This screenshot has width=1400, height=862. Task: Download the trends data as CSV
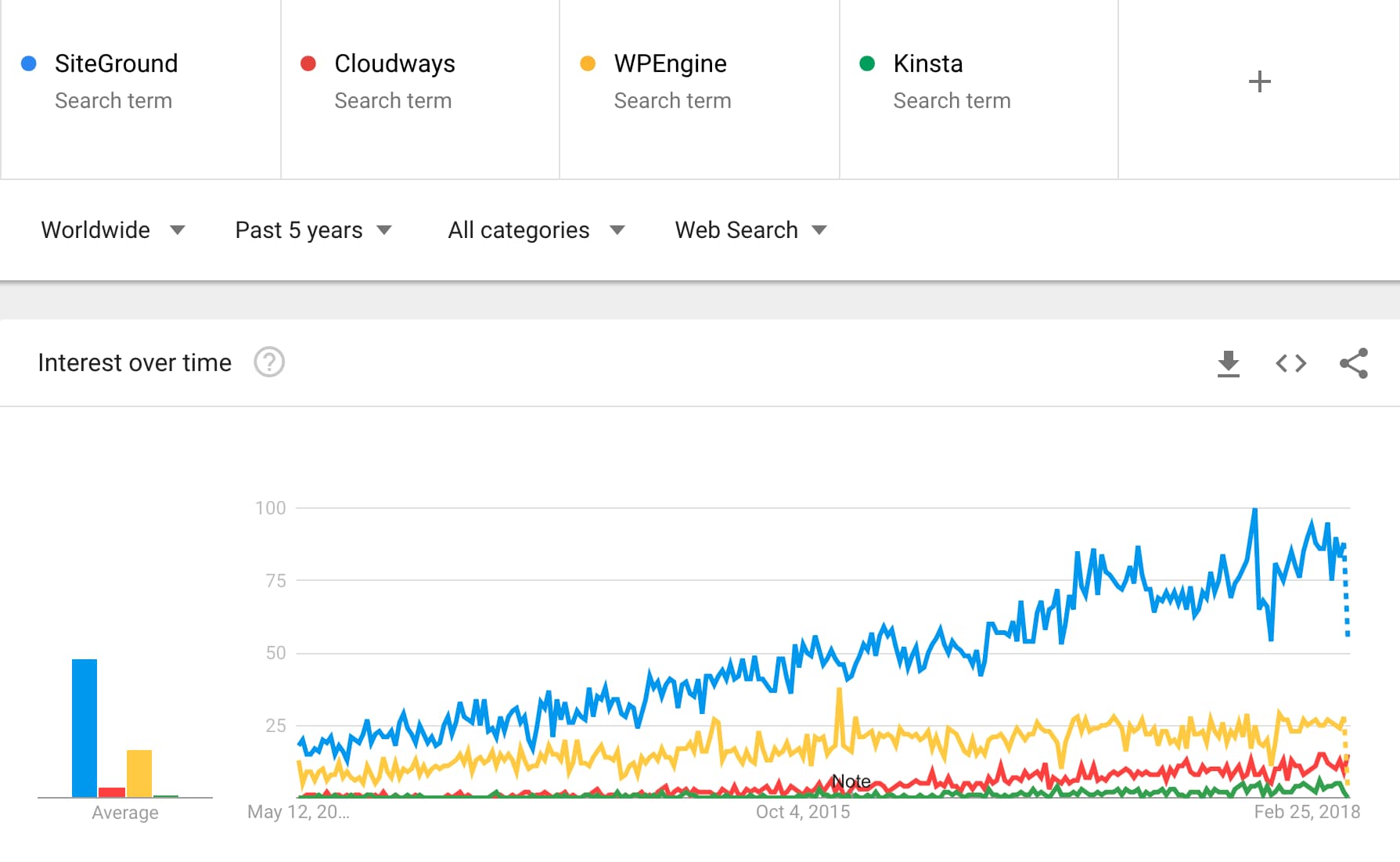[x=1229, y=362]
